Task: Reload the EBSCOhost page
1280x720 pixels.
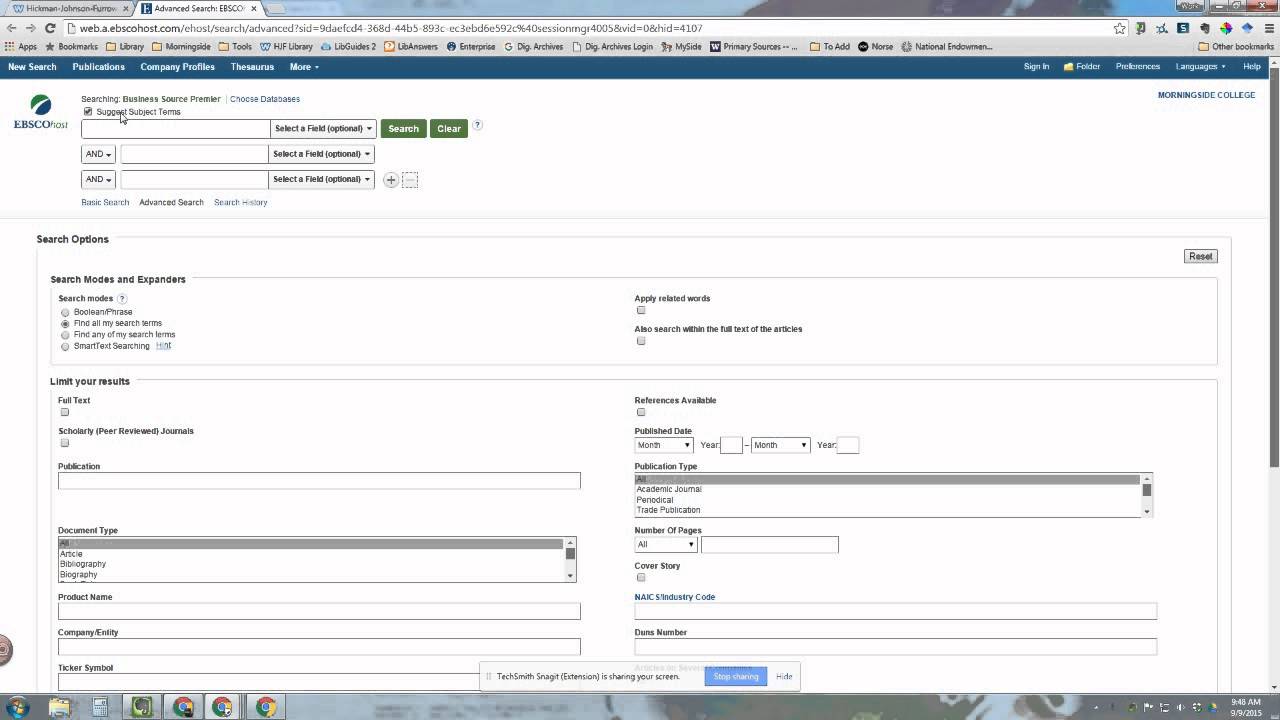Action: point(50,28)
